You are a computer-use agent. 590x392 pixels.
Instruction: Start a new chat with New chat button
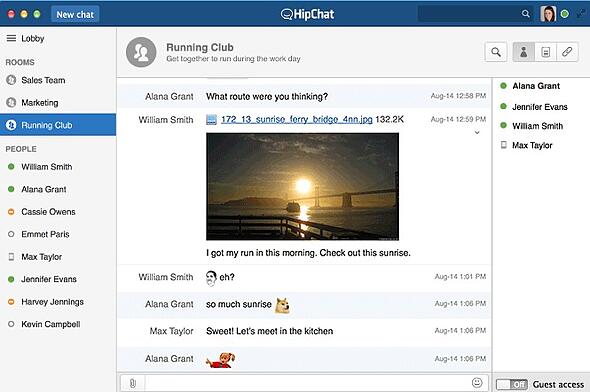(x=75, y=14)
